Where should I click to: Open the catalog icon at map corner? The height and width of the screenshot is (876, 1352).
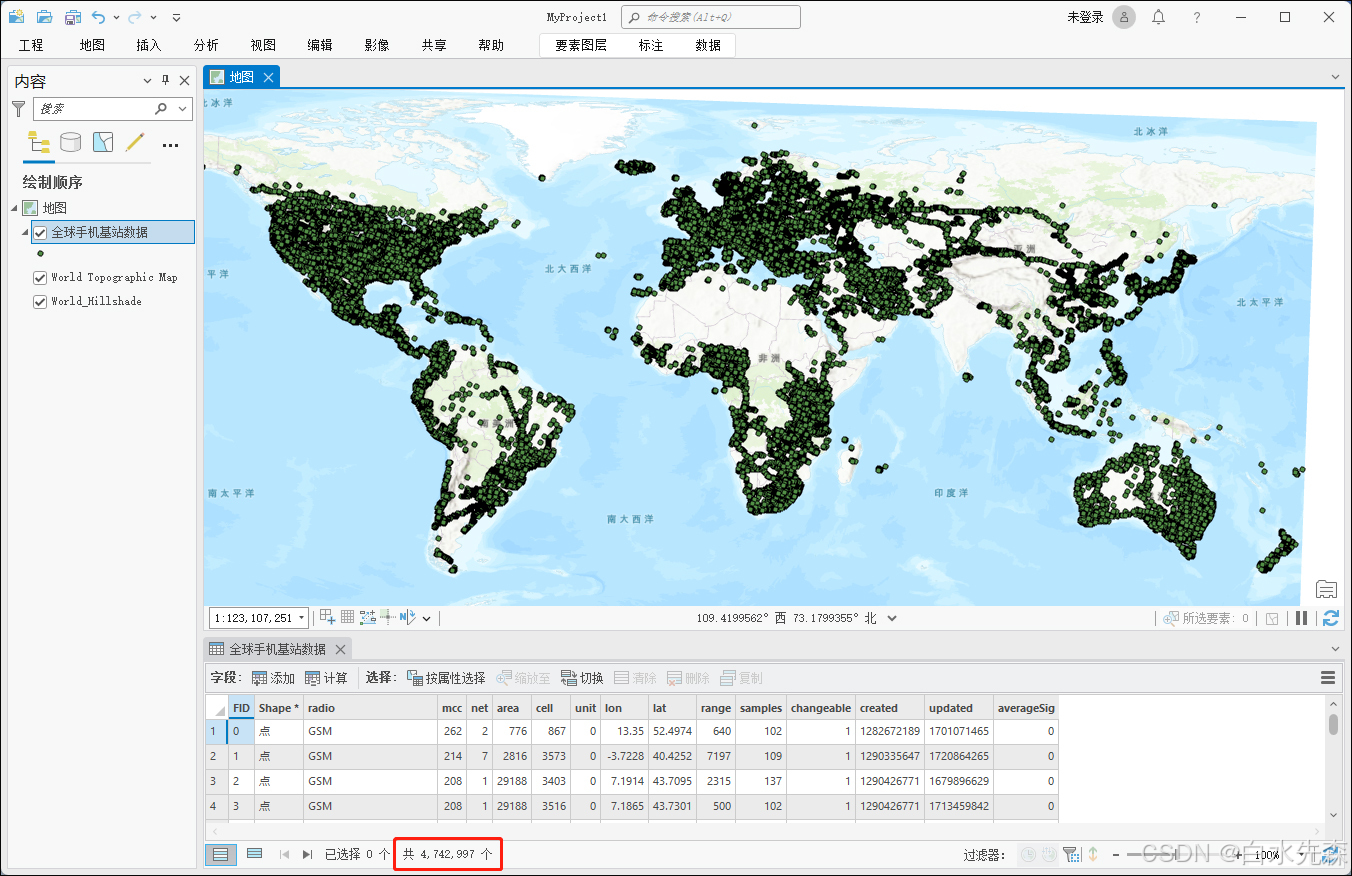(1326, 588)
